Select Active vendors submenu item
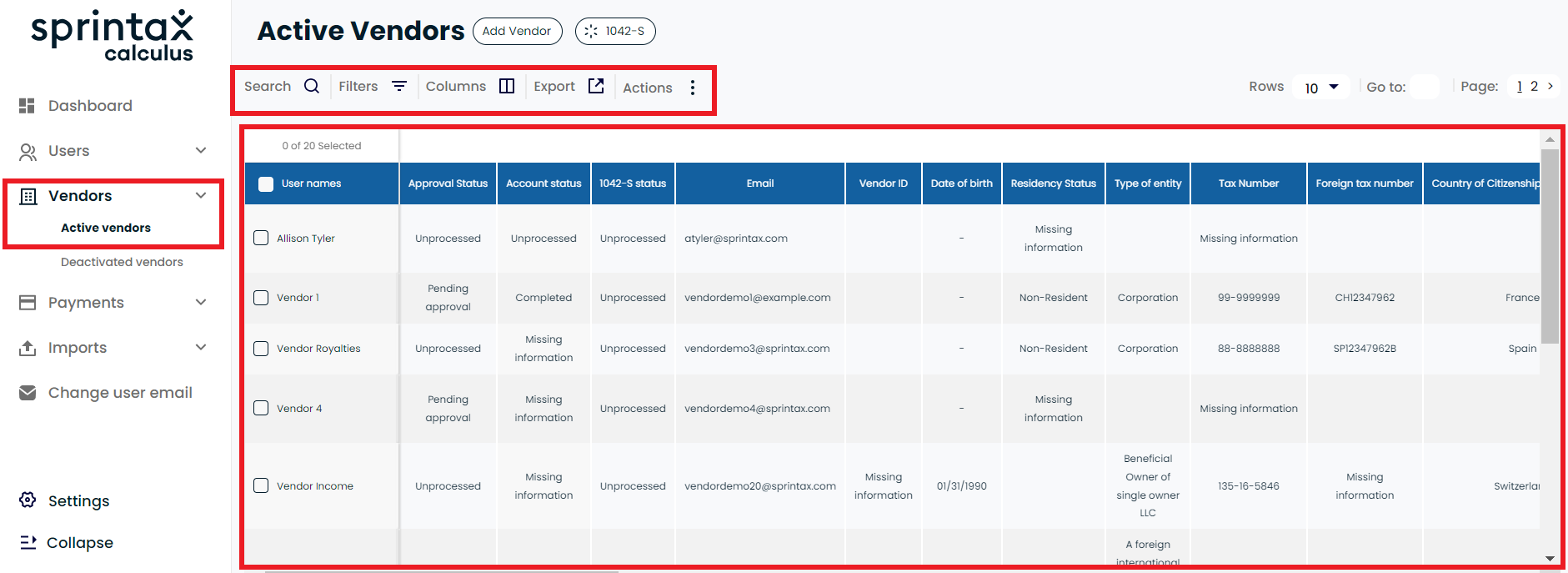The image size is (1568, 573). click(106, 228)
